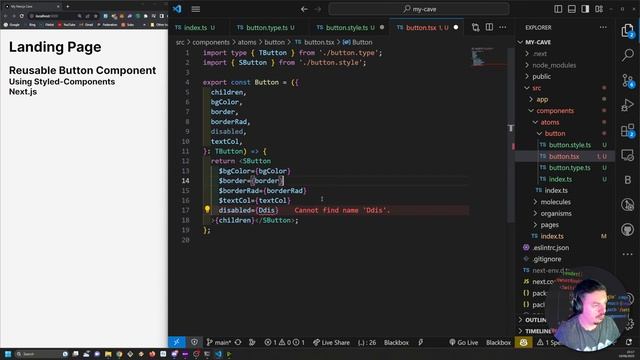Click Go Live server button

(x=463, y=342)
